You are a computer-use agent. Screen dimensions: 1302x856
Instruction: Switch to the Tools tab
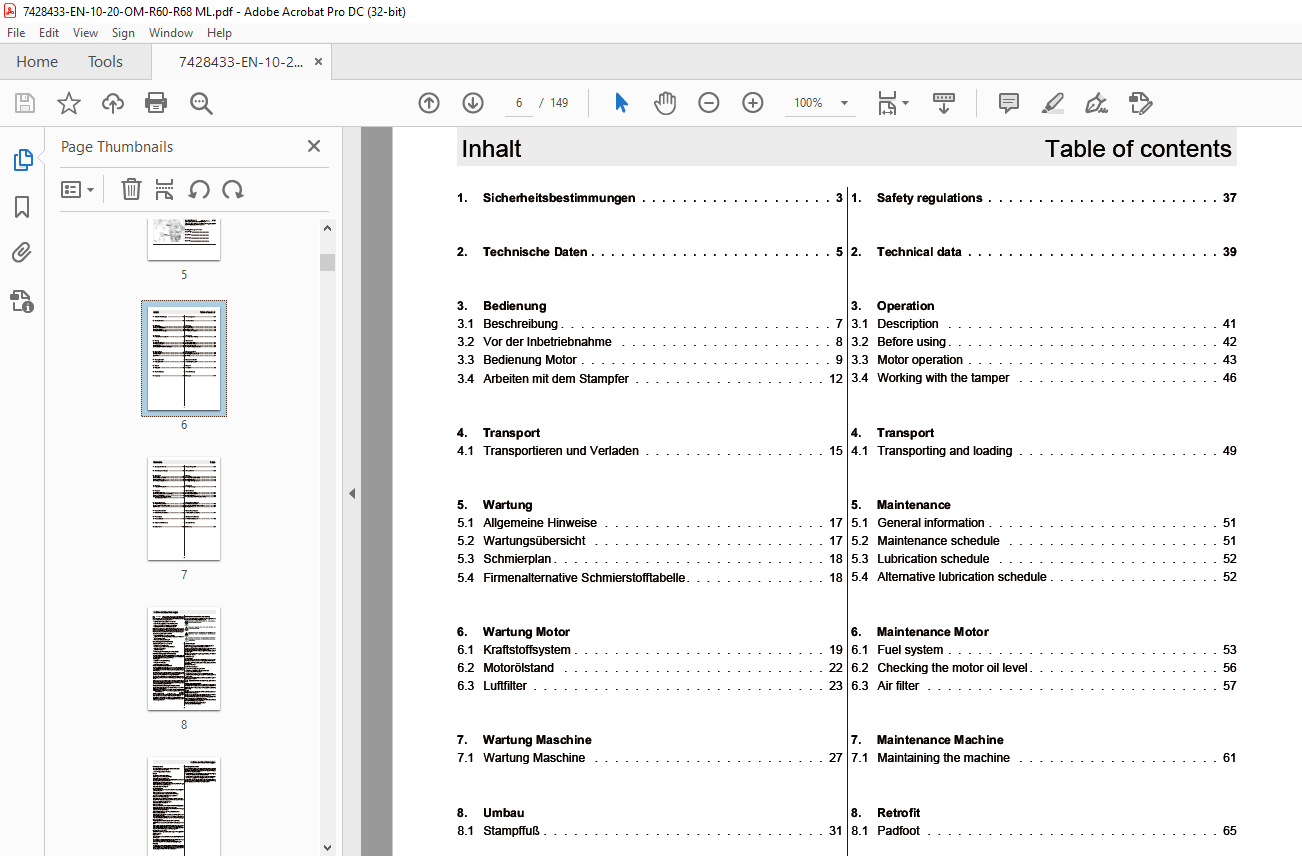point(105,62)
